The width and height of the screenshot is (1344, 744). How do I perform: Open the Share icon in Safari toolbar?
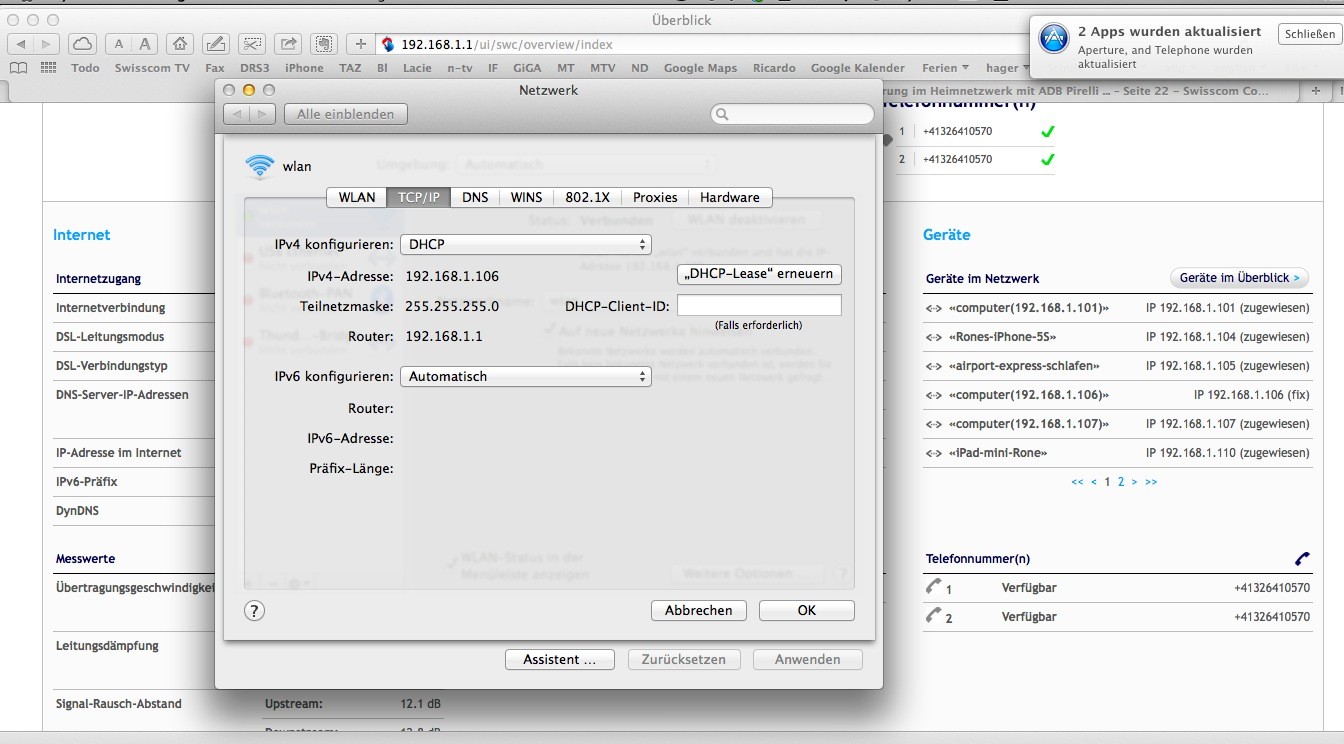click(x=287, y=44)
